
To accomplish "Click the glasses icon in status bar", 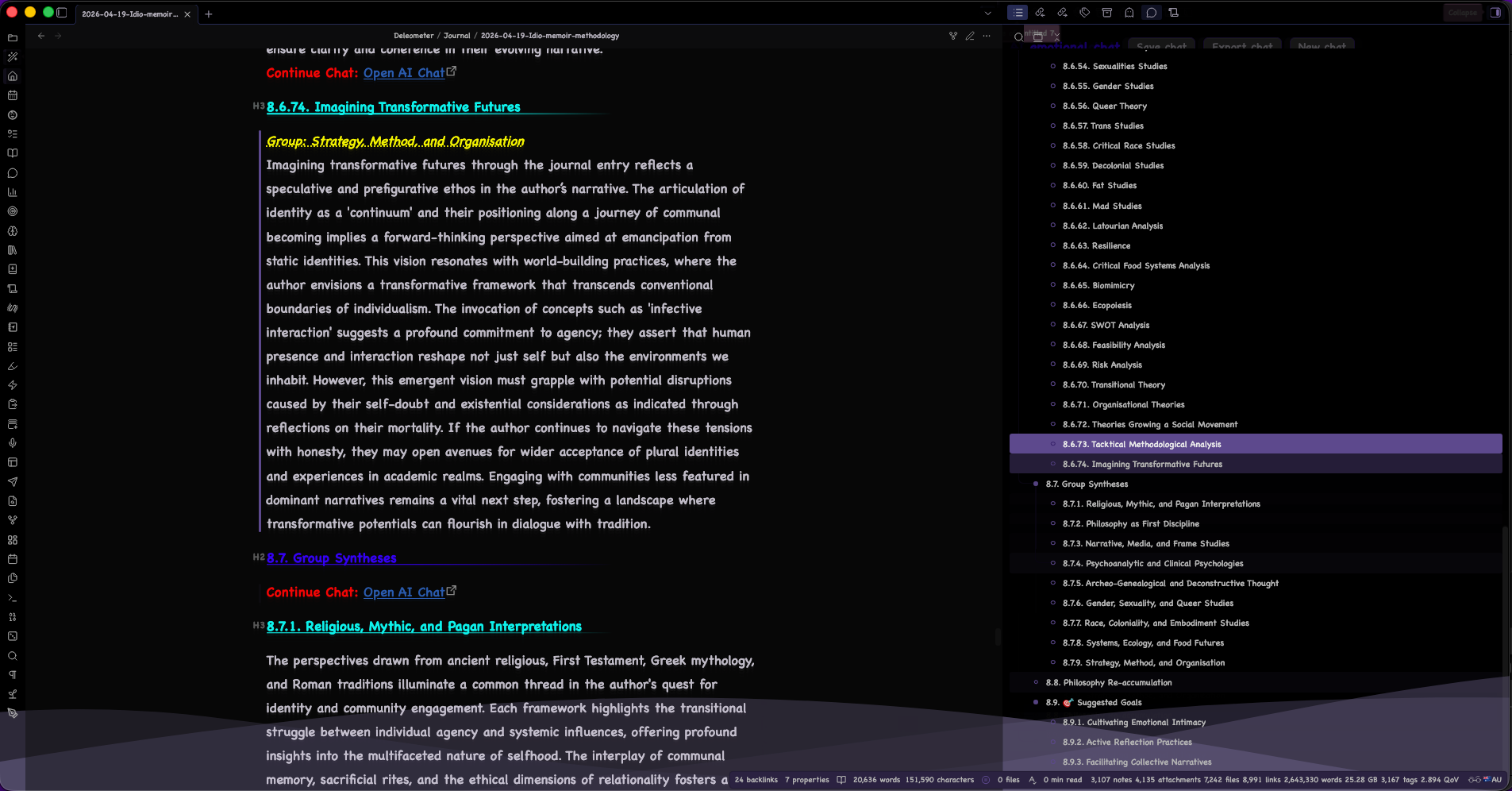I will coord(1474,780).
